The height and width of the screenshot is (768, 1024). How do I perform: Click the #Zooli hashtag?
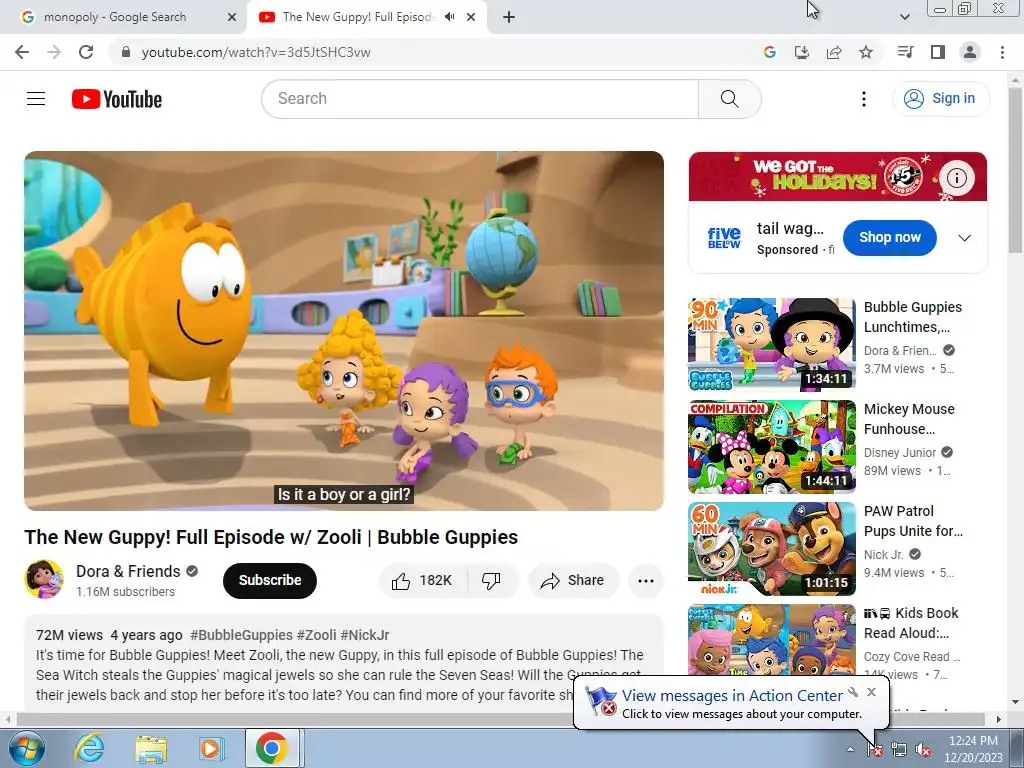point(316,635)
